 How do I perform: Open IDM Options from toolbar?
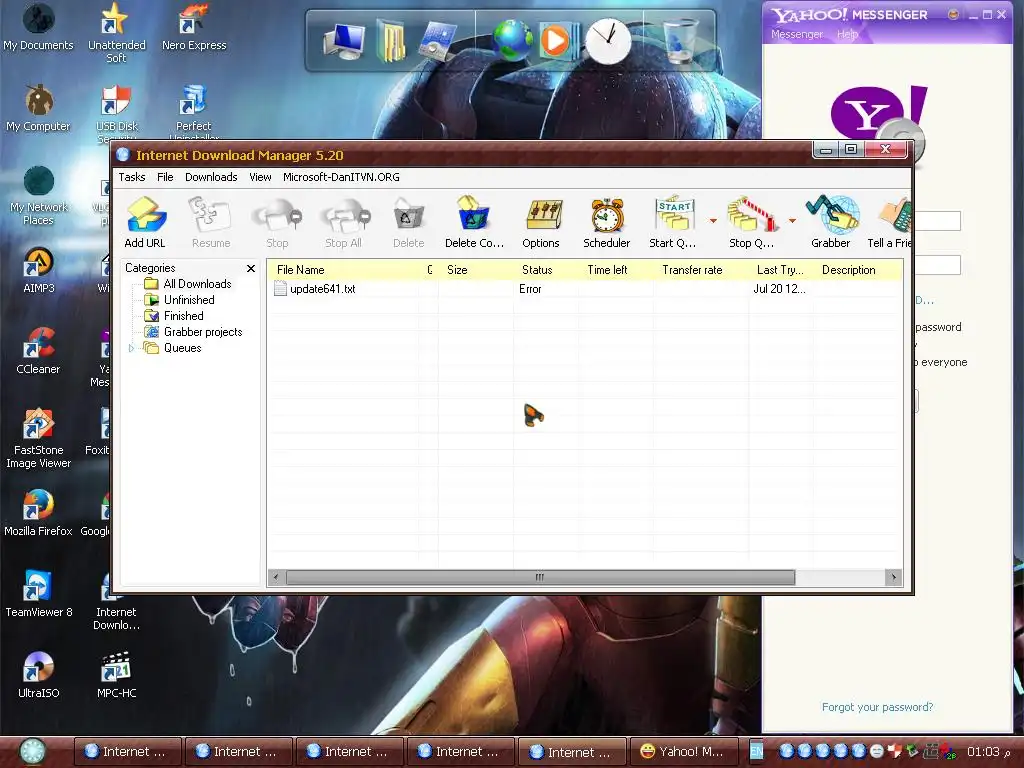[x=541, y=222]
